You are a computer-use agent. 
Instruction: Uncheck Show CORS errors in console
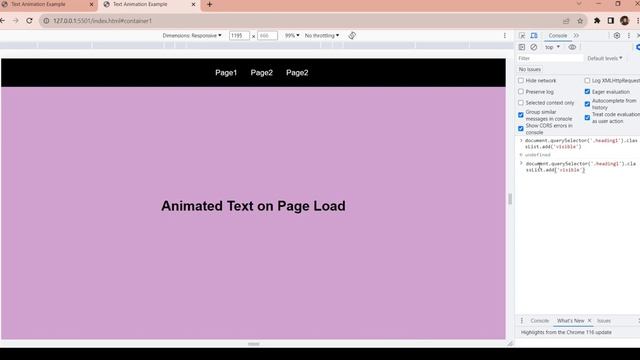point(521,129)
